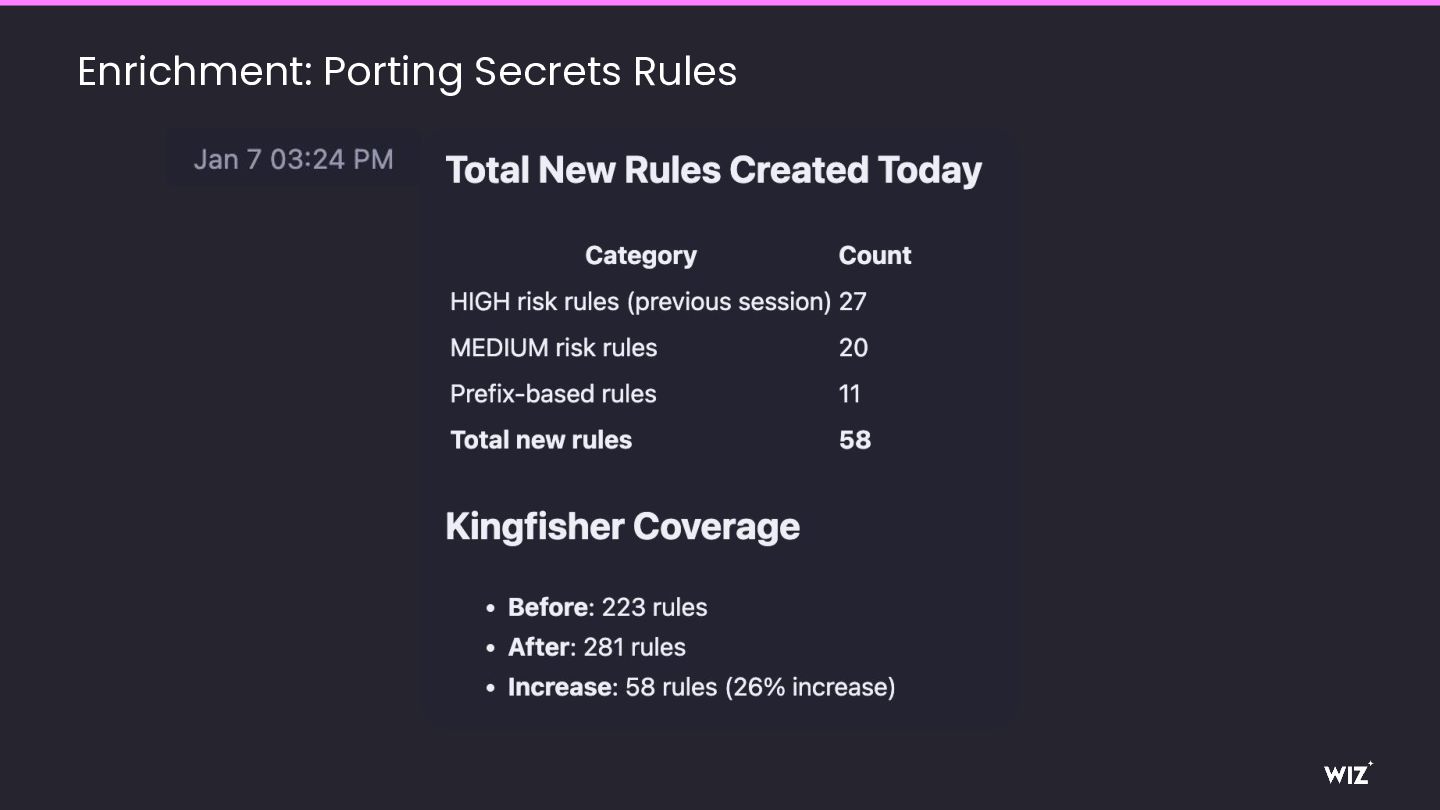This screenshot has height=810, width=1440.
Task: Click the bold 'Increase' bullet label
Action: 559,688
